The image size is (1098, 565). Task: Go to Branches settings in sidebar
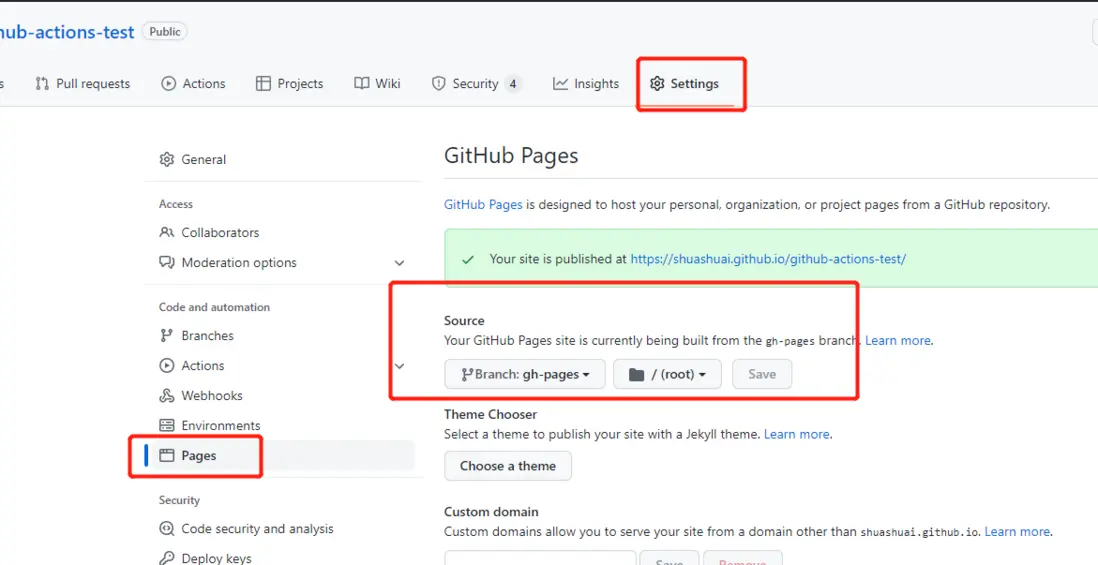(x=207, y=336)
